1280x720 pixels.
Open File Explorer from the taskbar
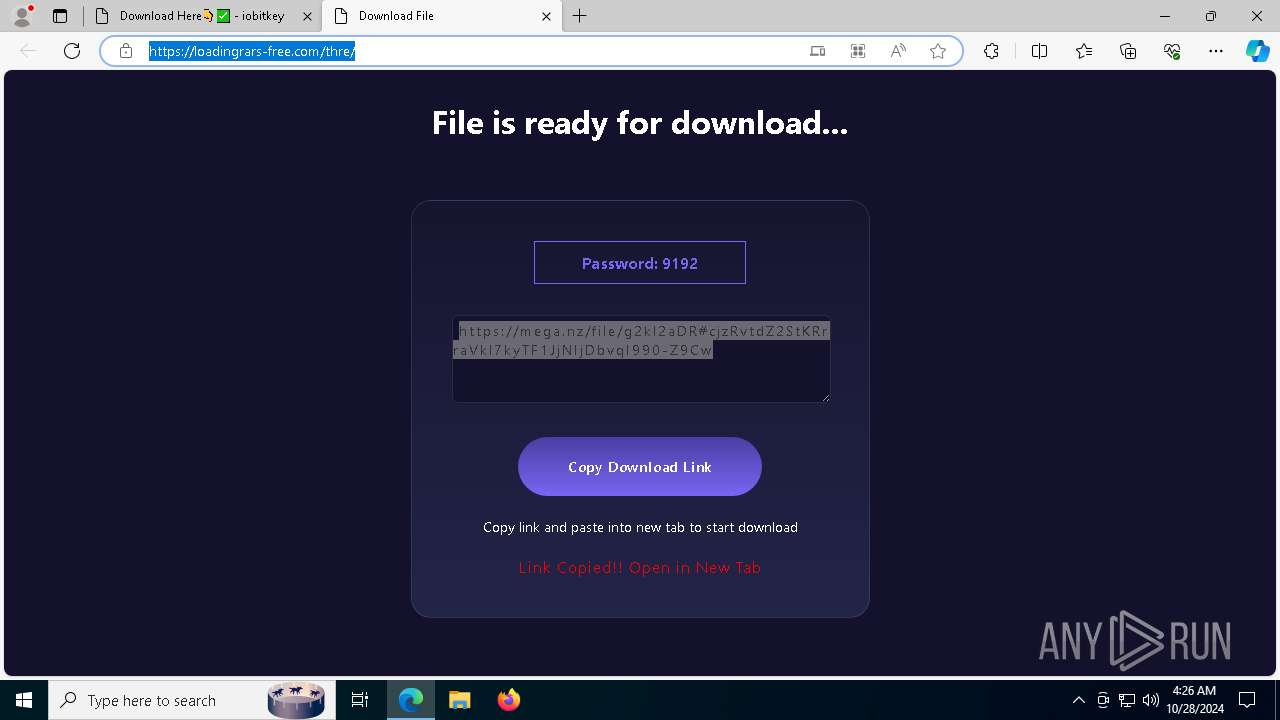459,700
